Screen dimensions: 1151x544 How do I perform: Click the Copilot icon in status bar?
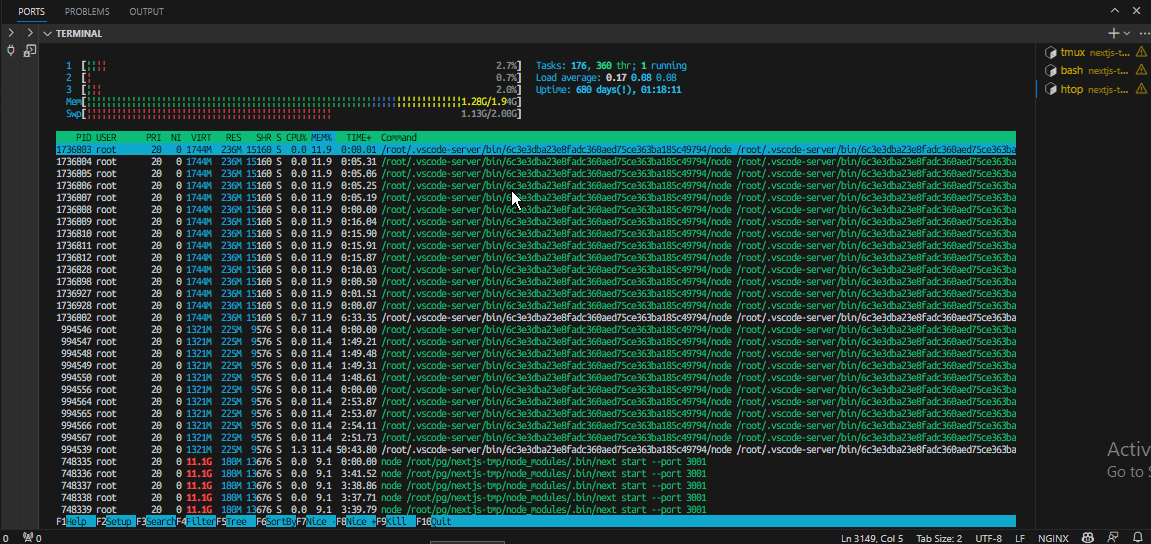pyautogui.click(x=1089, y=537)
